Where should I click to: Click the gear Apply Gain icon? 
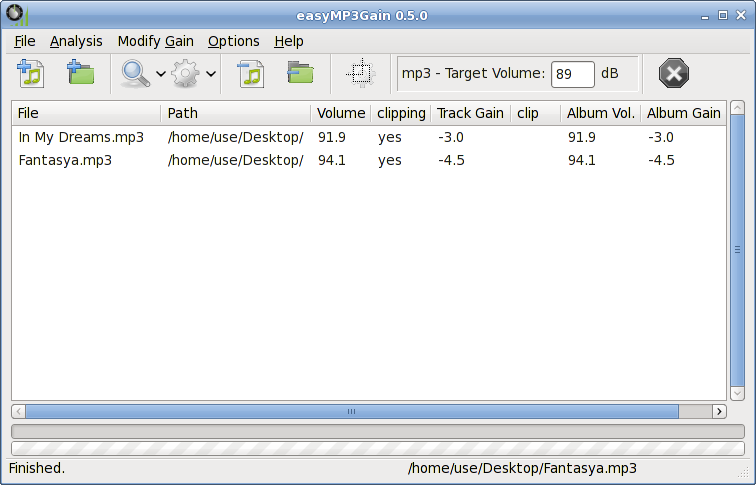tap(186, 74)
